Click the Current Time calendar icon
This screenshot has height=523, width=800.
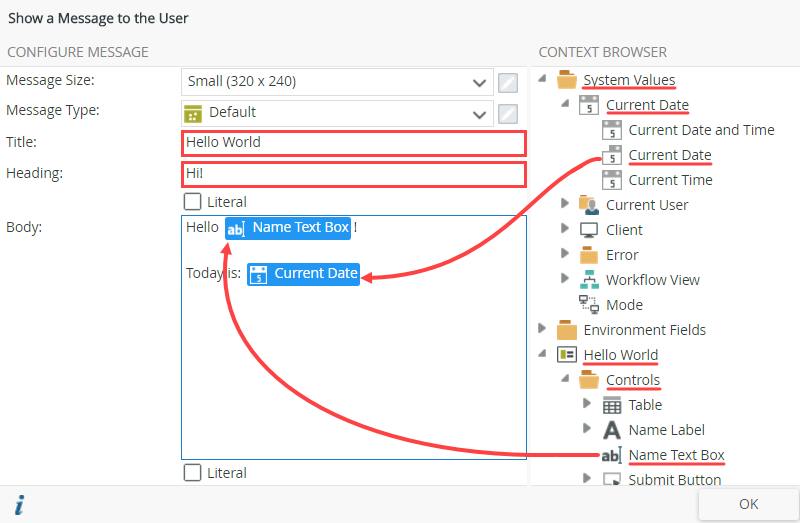point(612,180)
